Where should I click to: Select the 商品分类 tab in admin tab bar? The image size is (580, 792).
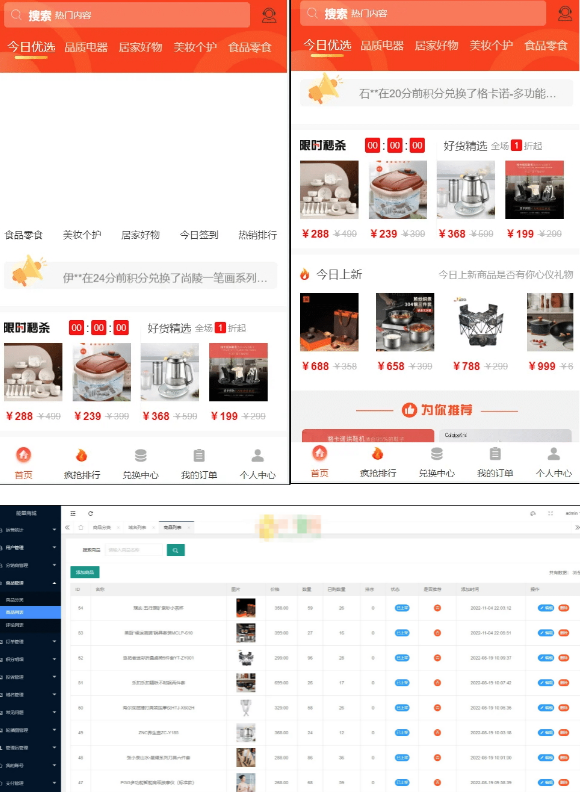[102, 527]
